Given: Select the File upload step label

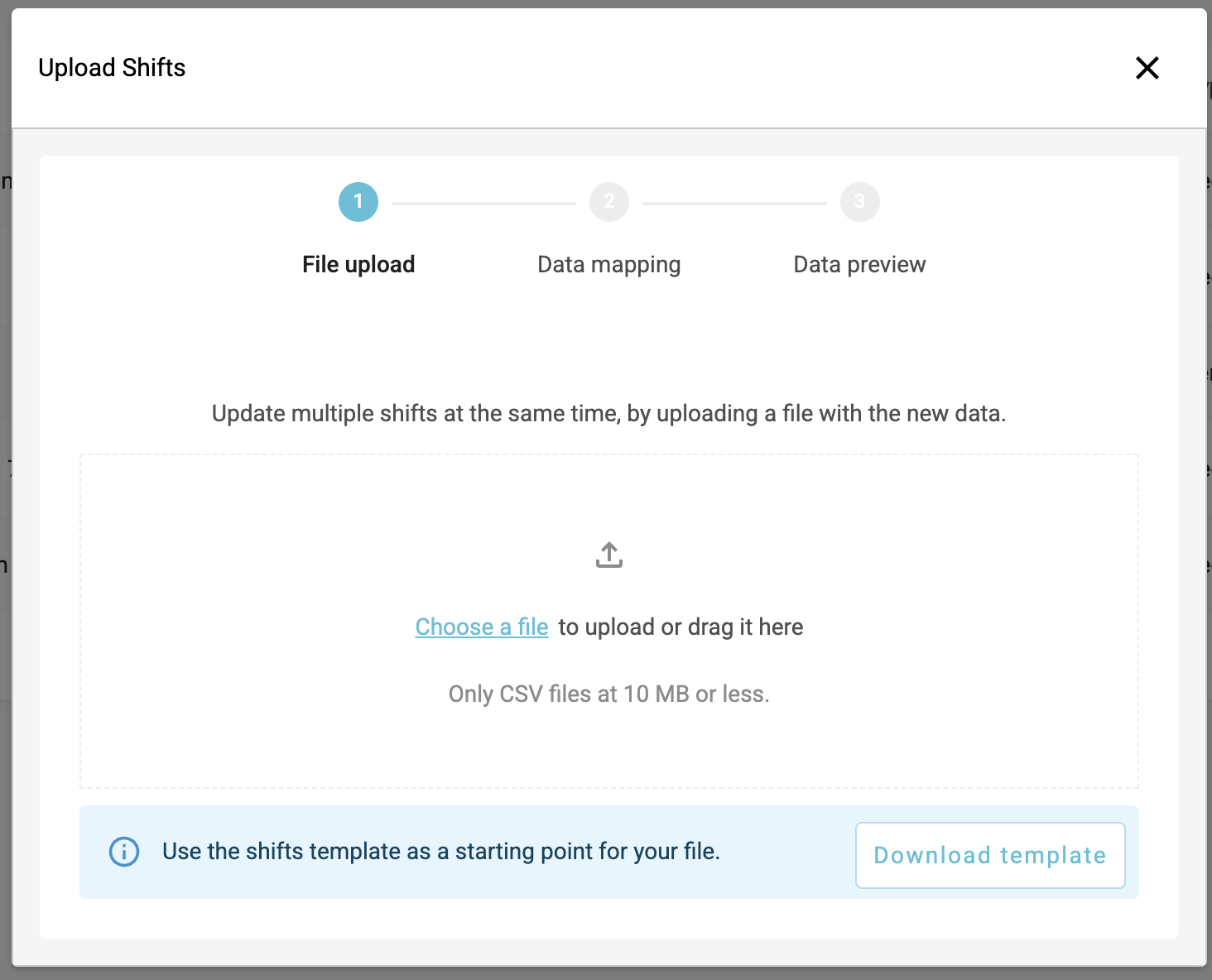Looking at the screenshot, I should point(358,265).
